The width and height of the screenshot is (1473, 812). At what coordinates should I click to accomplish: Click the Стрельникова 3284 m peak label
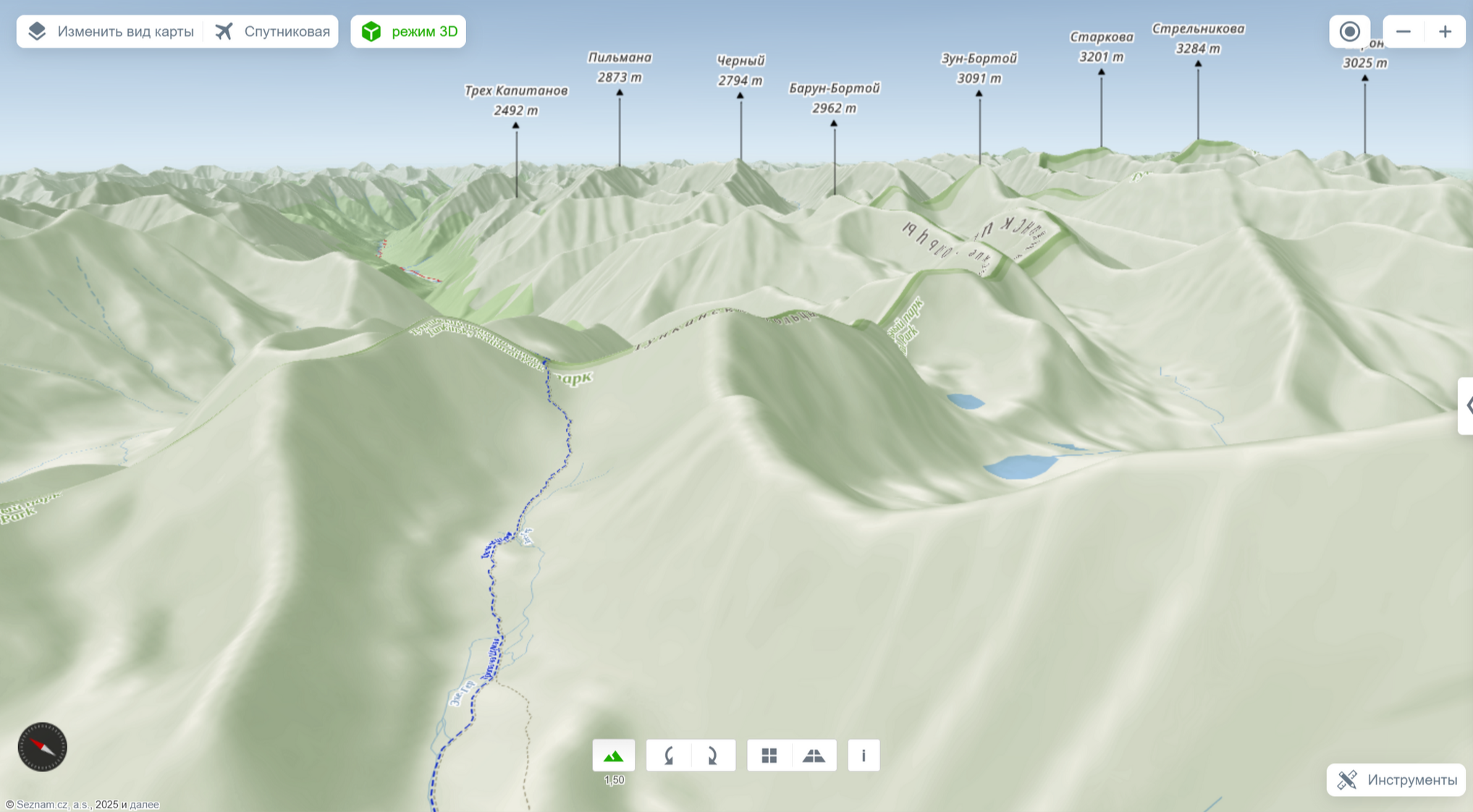(x=1198, y=38)
